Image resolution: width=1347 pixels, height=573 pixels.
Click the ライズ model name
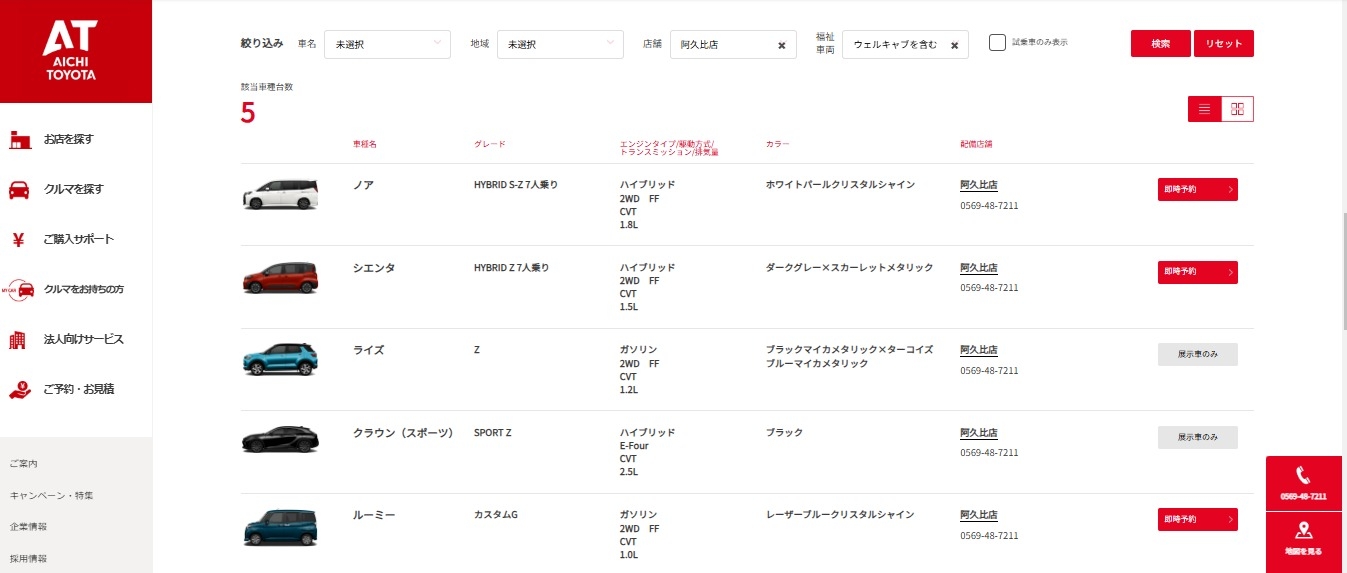tap(368, 350)
